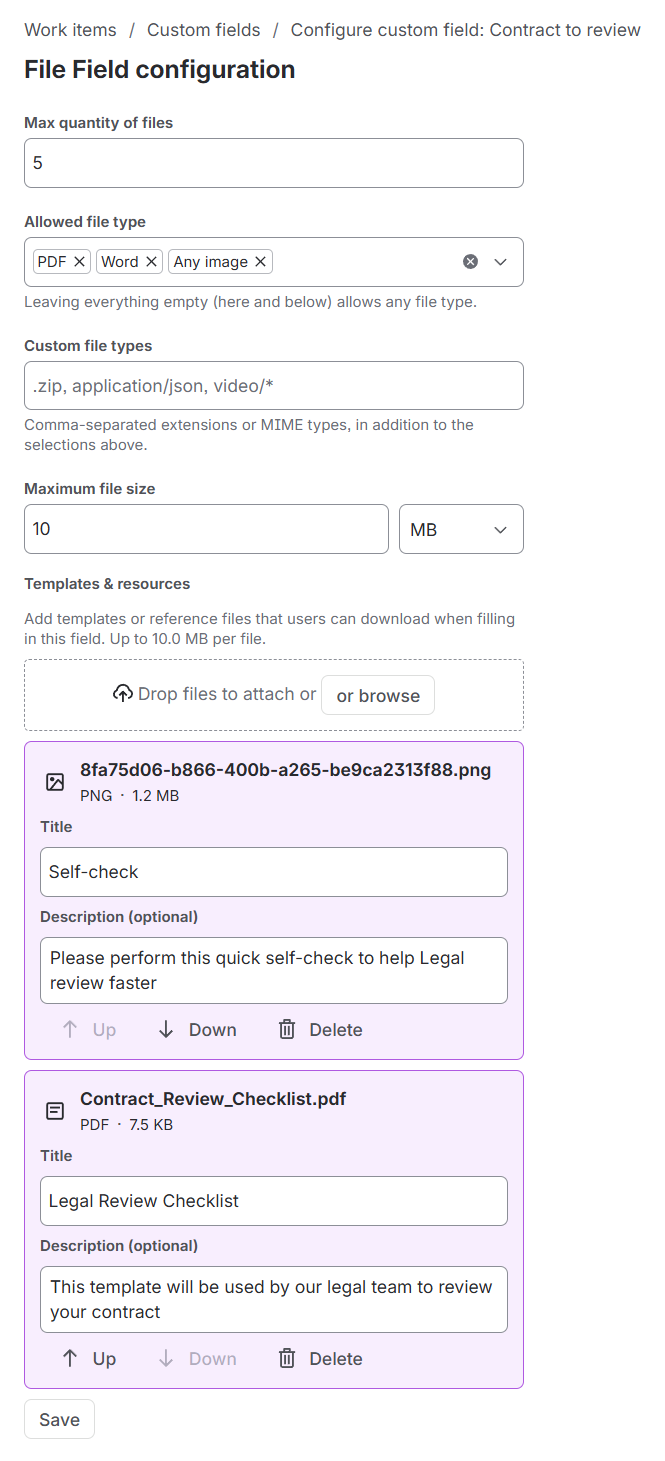Go to Work items breadcrumb
The image size is (665, 1461).
click(x=70, y=30)
